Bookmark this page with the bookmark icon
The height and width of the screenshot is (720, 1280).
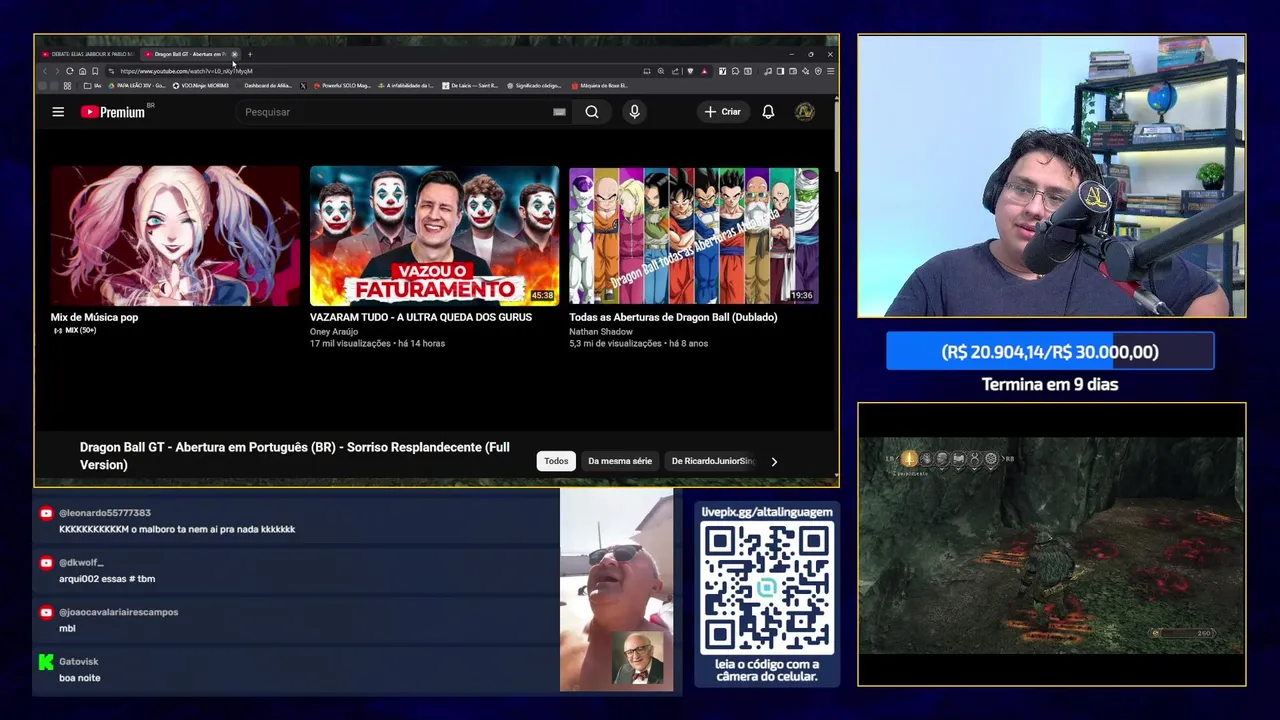tap(95, 71)
